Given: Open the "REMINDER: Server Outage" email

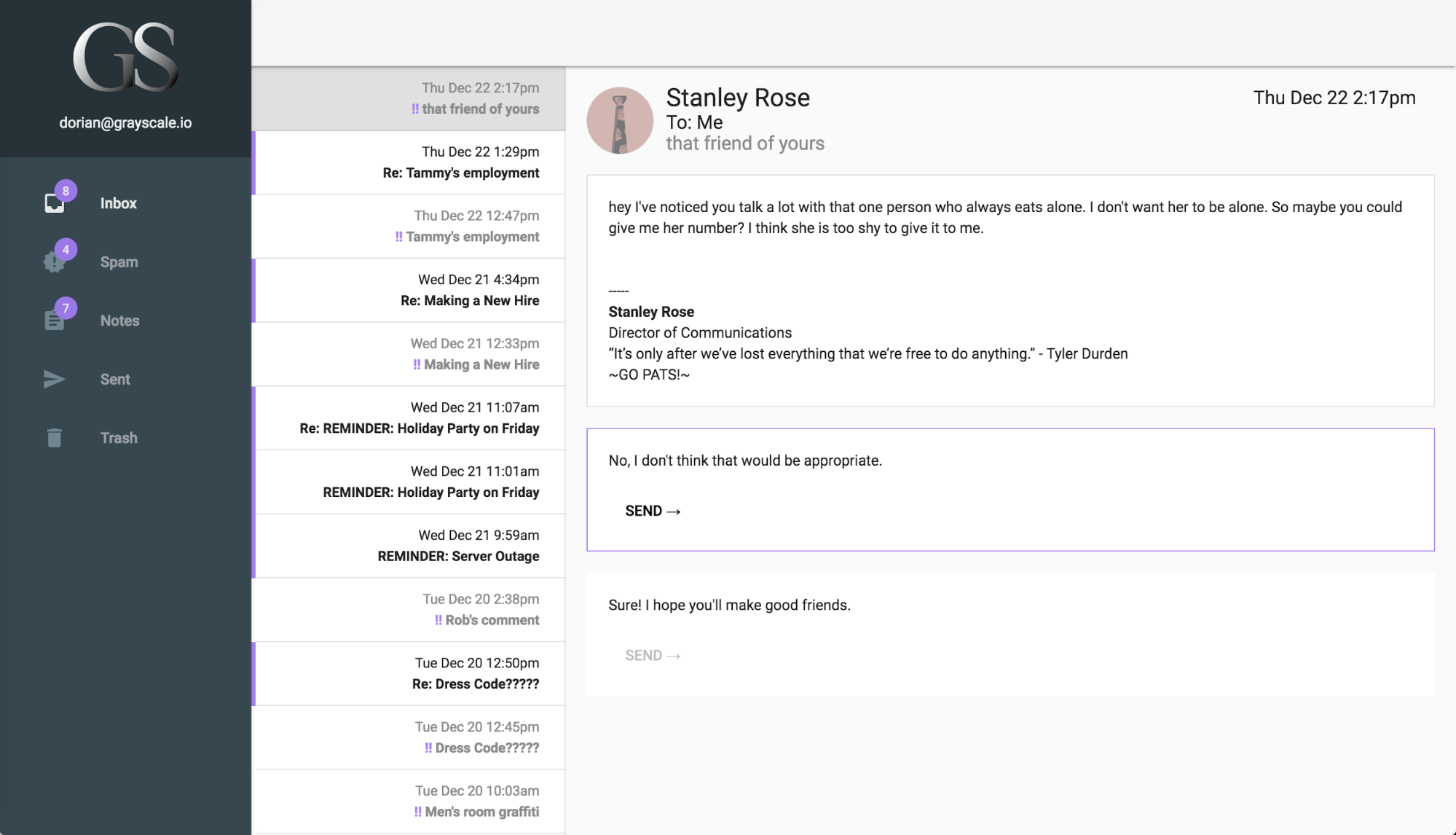Looking at the screenshot, I should coord(409,546).
